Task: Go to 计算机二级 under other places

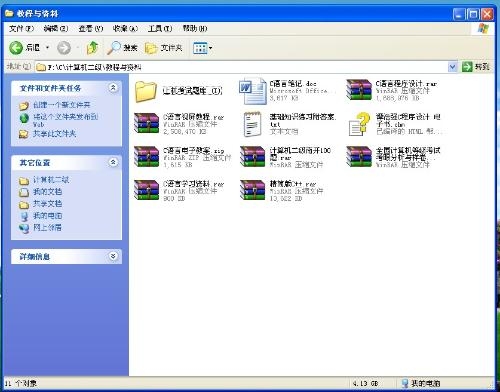Action: pos(51,180)
